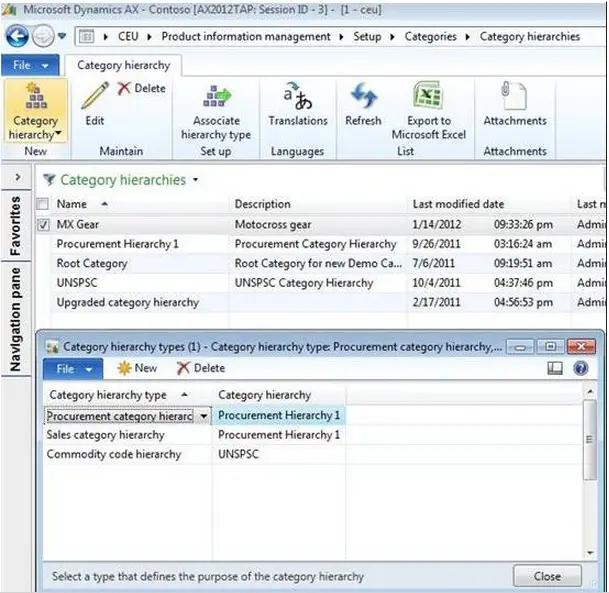Viewport: 609px width, 593px height.
Task: Open the File menu in the dialog
Action: [x=73, y=369]
